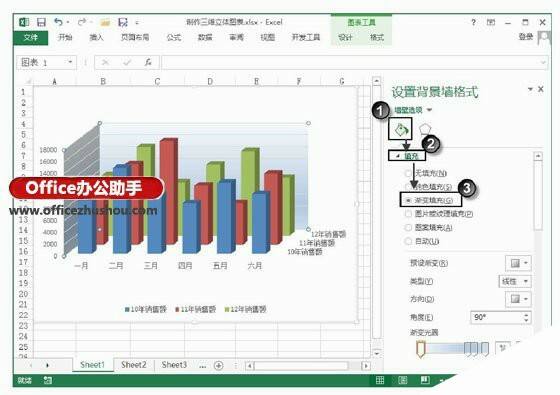The image size is (560, 395).
Task: Switch to Sheet2 tab
Action: pos(134,365)
